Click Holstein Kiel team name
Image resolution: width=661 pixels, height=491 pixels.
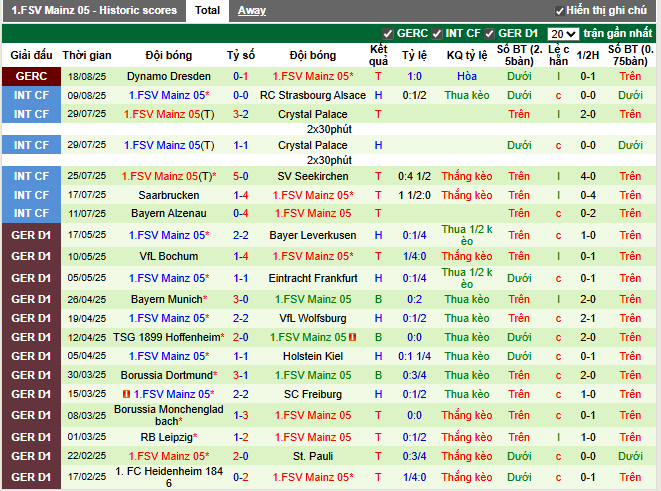(x=313, y=356)
